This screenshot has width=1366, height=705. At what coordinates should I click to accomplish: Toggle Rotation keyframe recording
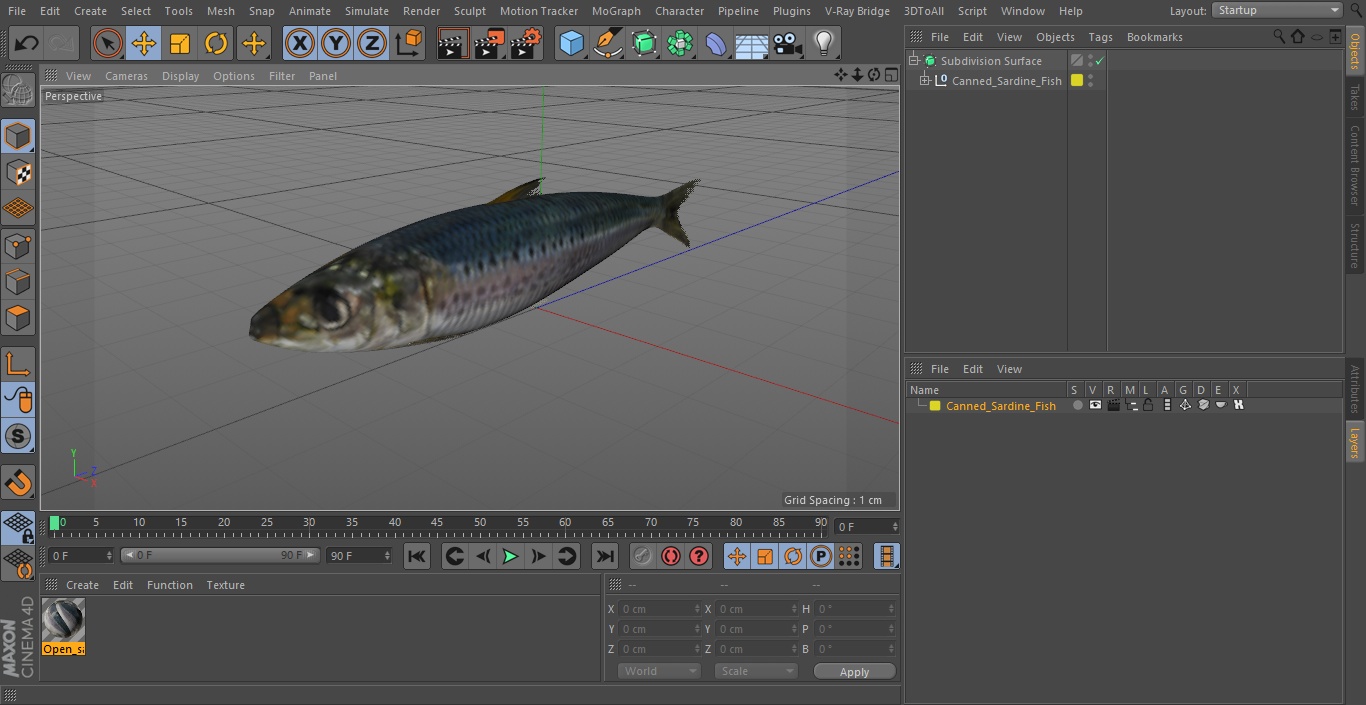pos(793,556)
